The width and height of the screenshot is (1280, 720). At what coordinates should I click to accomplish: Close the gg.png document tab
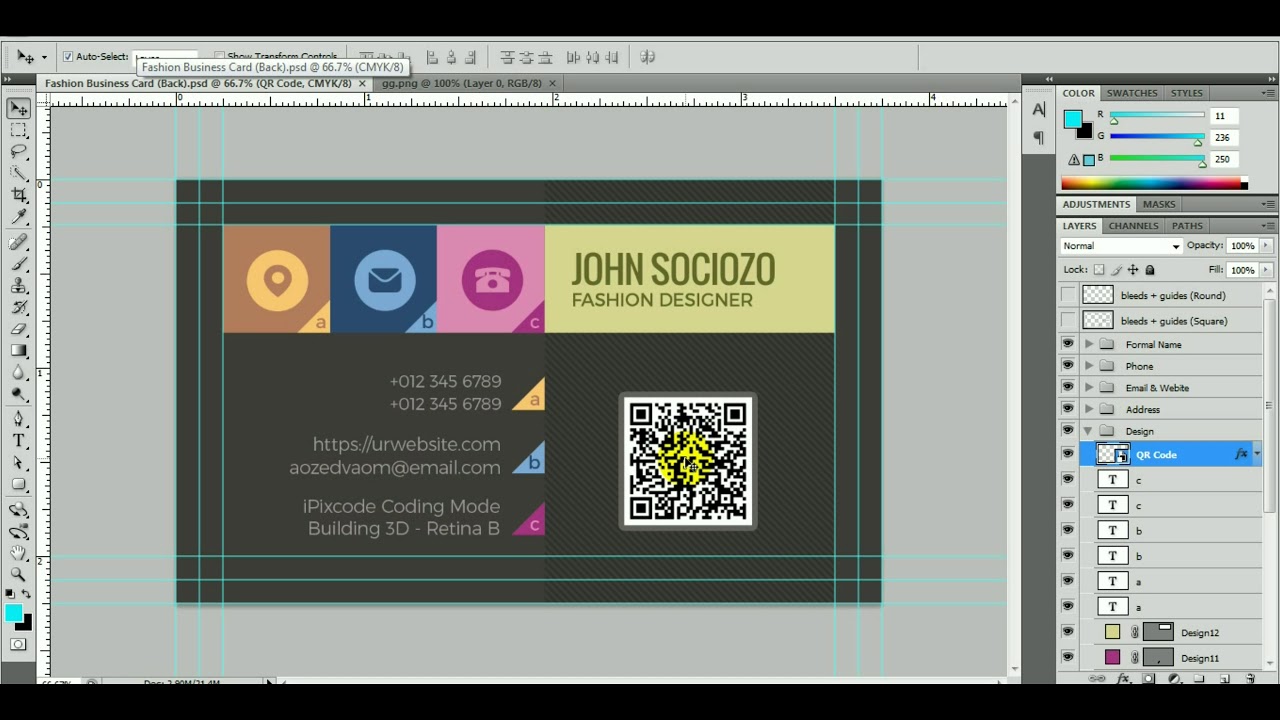pyautogui.click(x=551, y=83)
